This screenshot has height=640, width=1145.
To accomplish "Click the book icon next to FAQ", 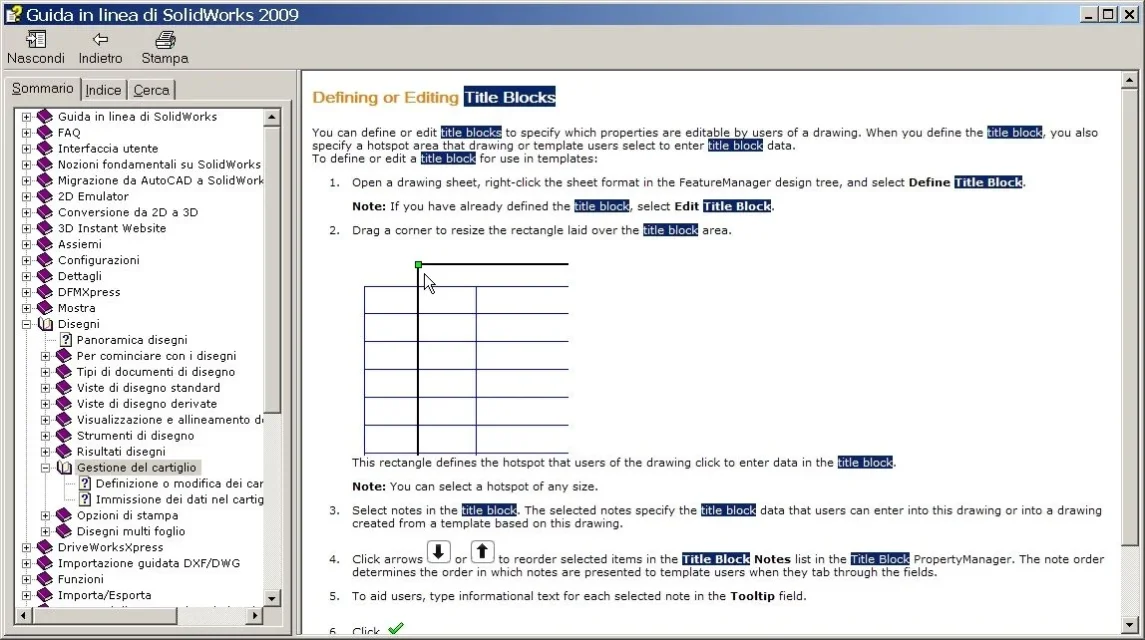I will pos(45,132).
